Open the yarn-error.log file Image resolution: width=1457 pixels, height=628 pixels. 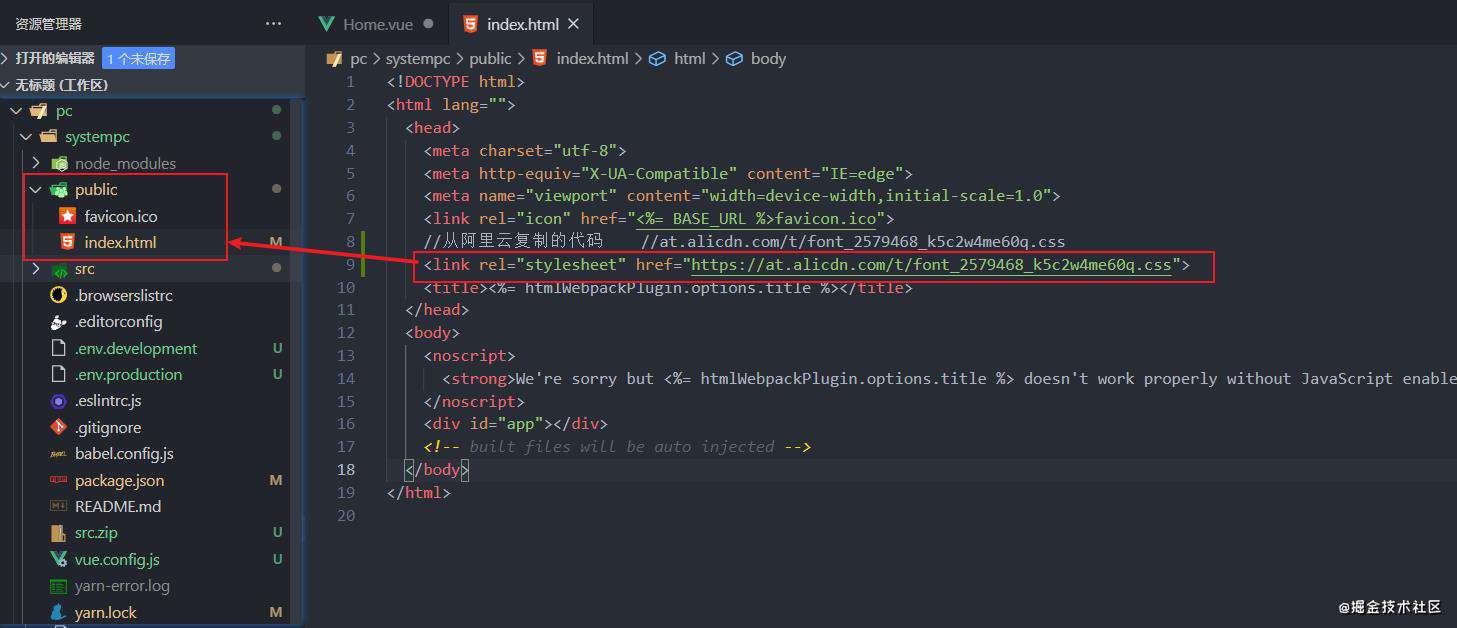pyautogui.click(x=122, y=586)
